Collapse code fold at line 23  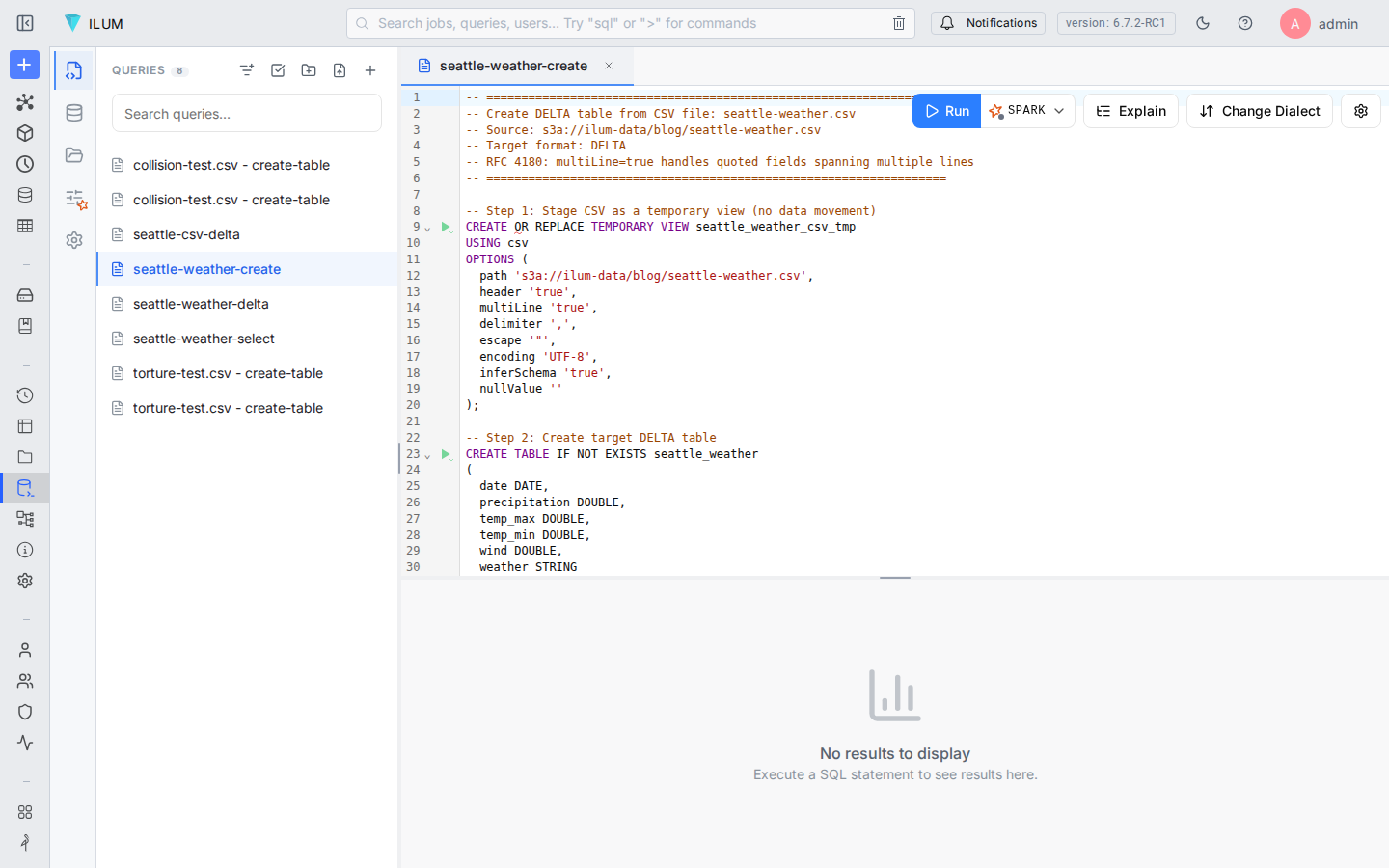click(427, 456)
